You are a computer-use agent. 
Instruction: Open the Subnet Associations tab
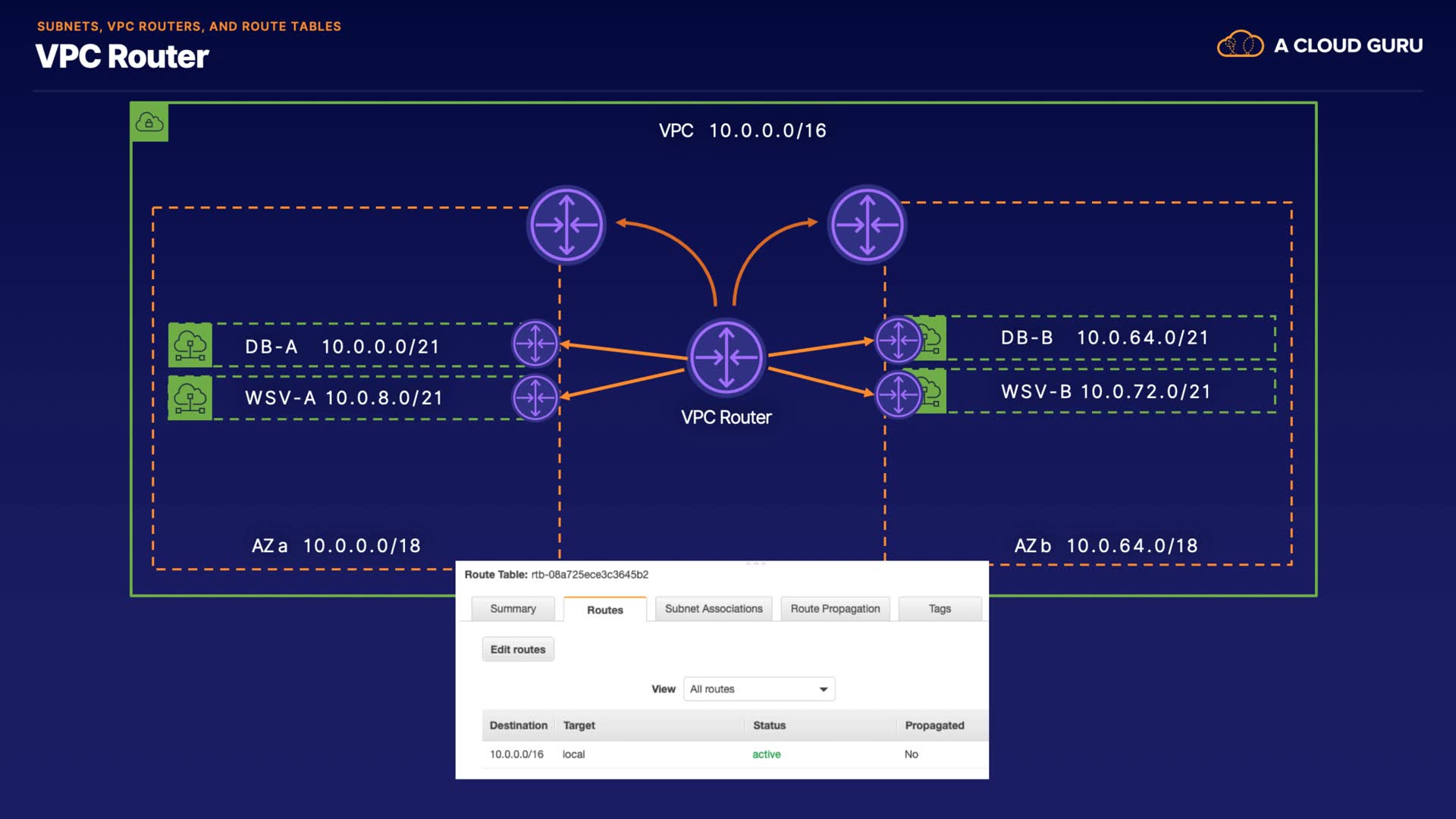pos(713,608)
